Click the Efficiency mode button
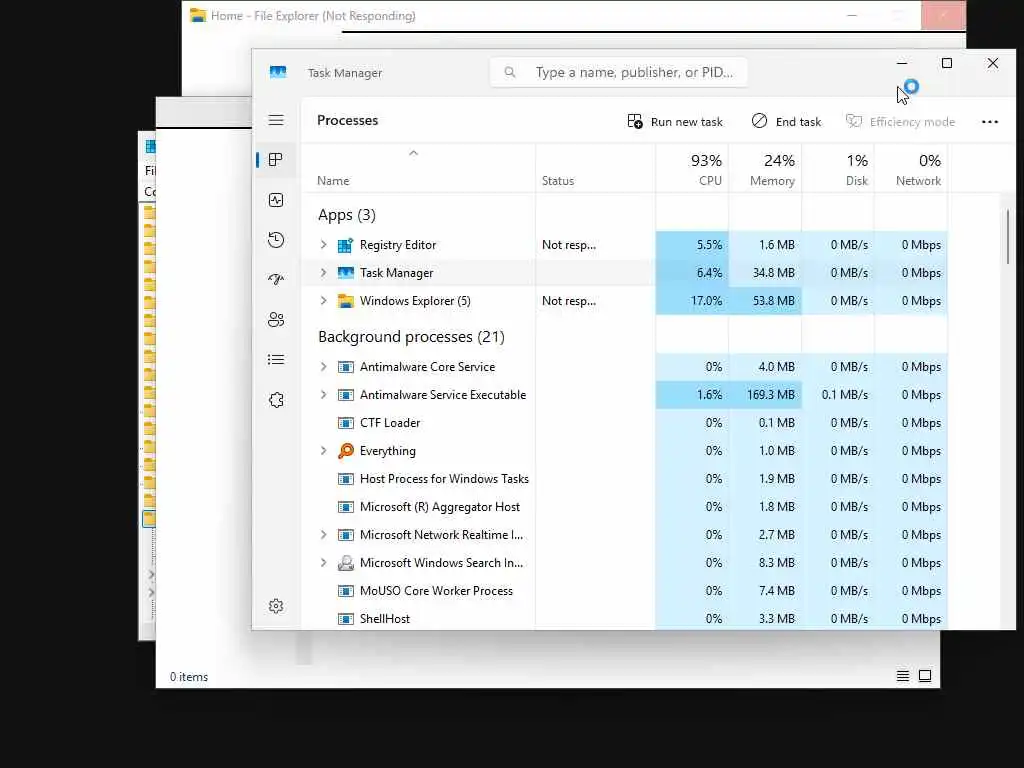The image size is (1024, 768). pyautogui.click(x=900, y=121)
